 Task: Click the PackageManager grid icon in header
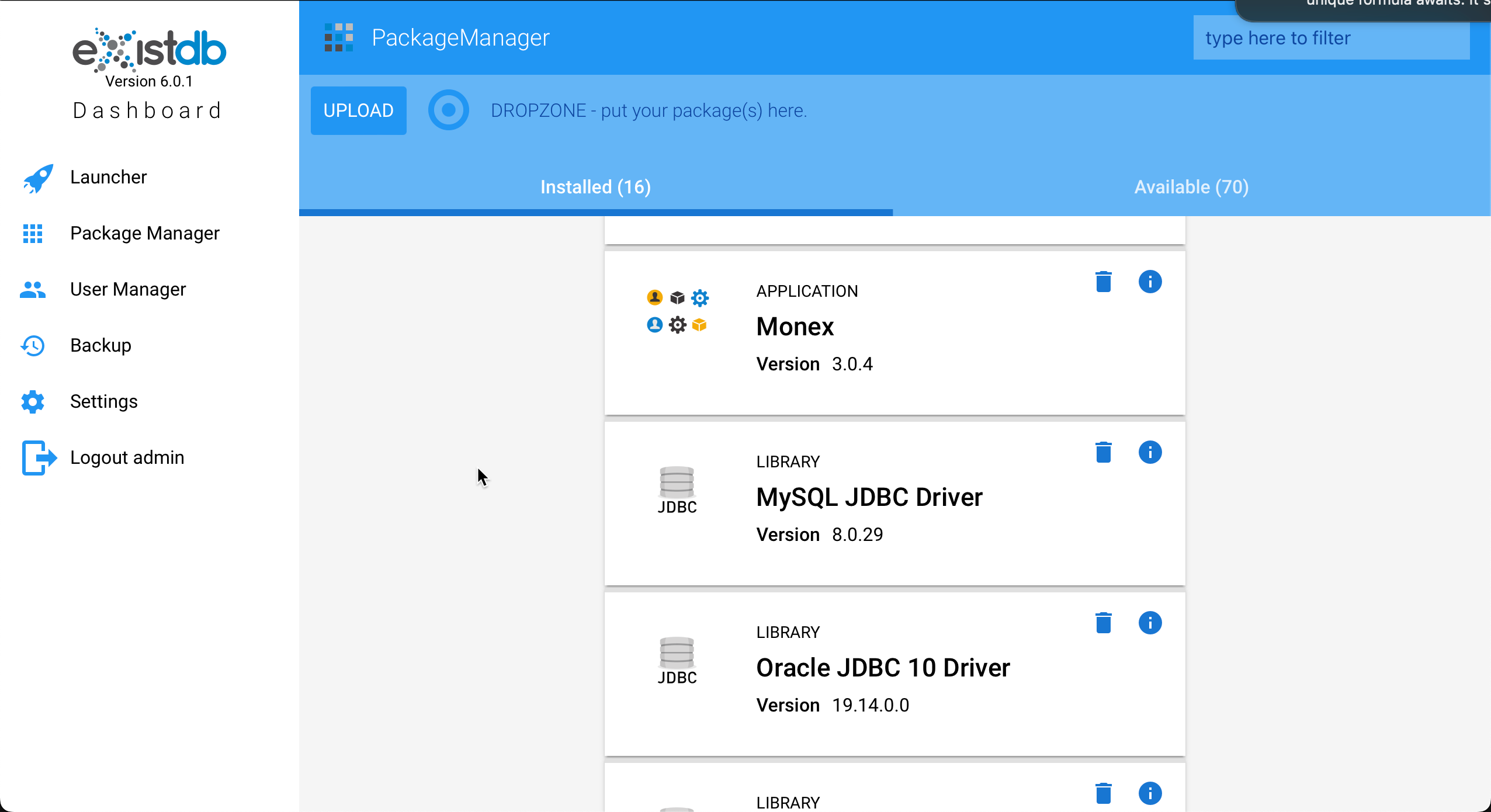click(x=339, y=37)
